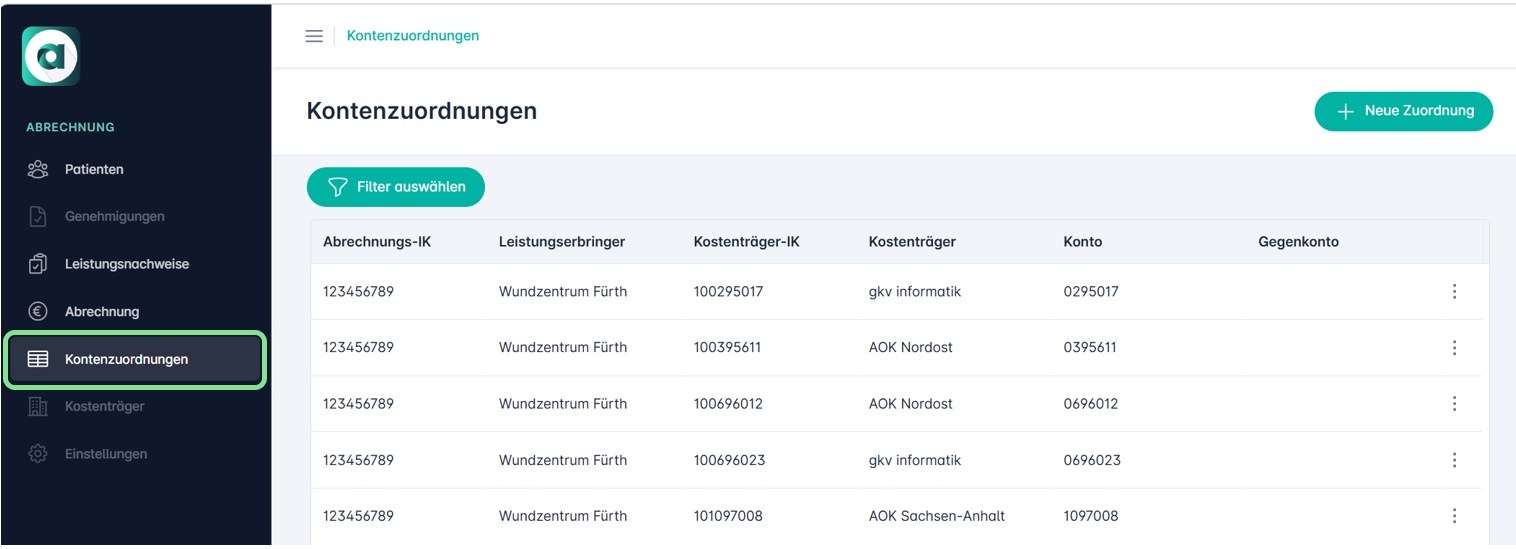Click the Konto column header

[x=1082, y=242]
